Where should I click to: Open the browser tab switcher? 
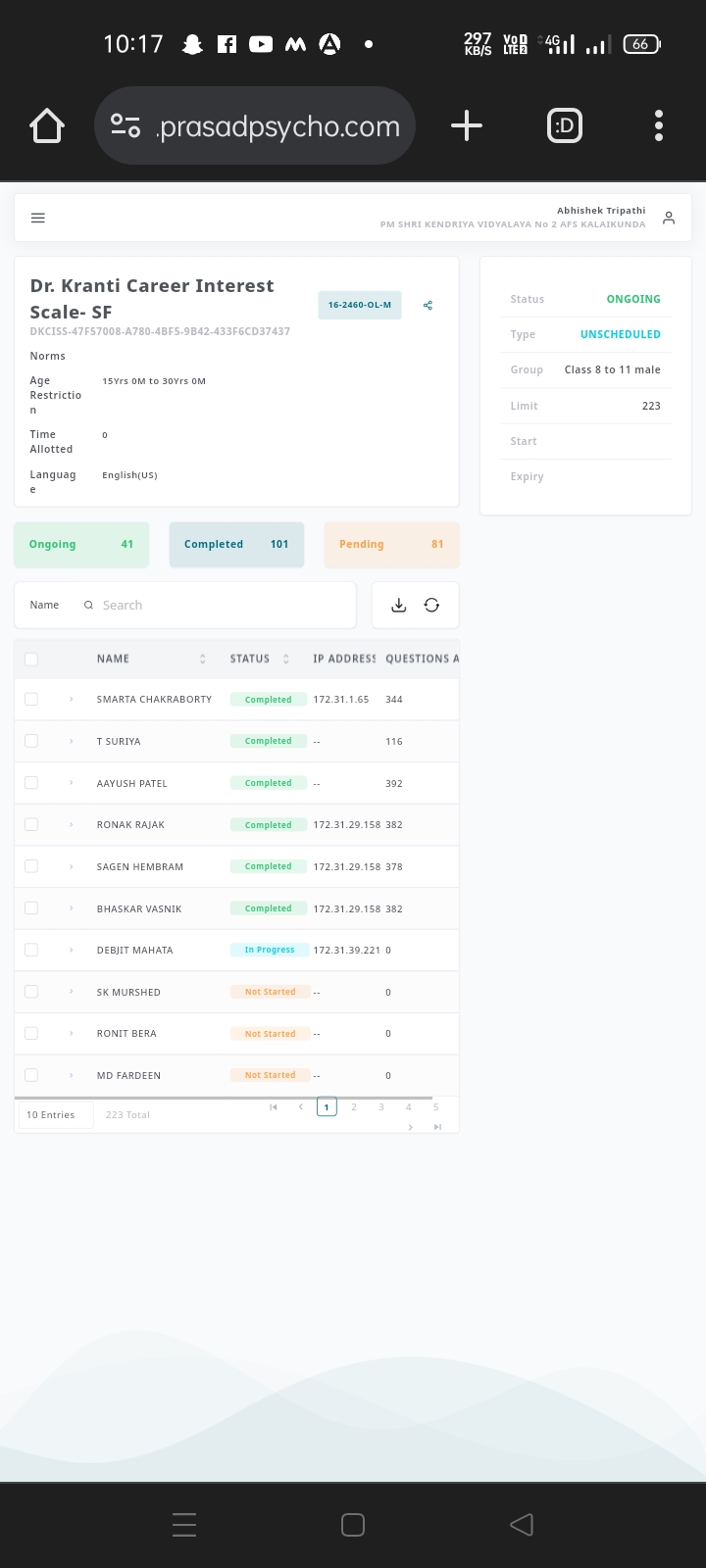click(x=565, y=126)
